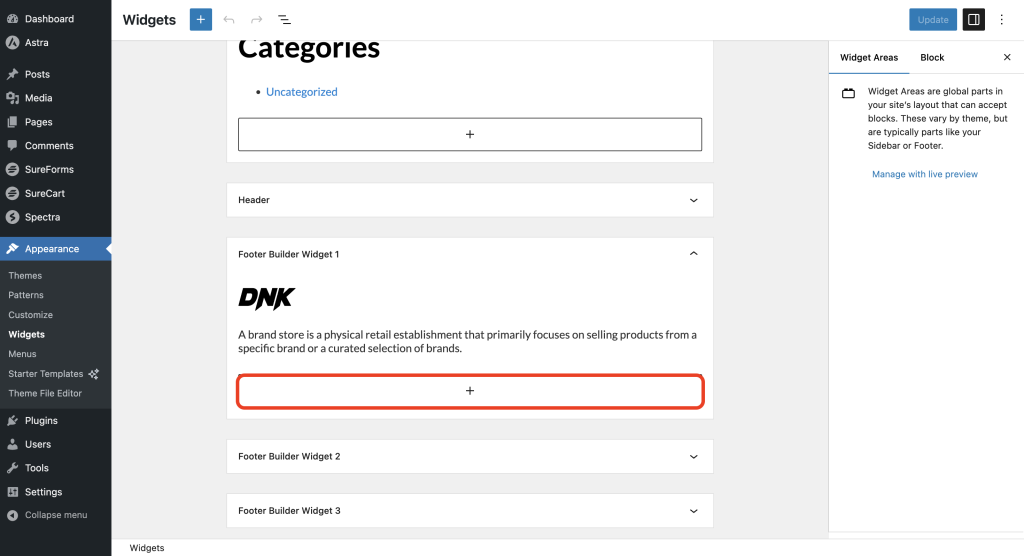Toggle the Settings sidebar panel icon
This screenshot has width=1024, height=556.
coord(973,20)
